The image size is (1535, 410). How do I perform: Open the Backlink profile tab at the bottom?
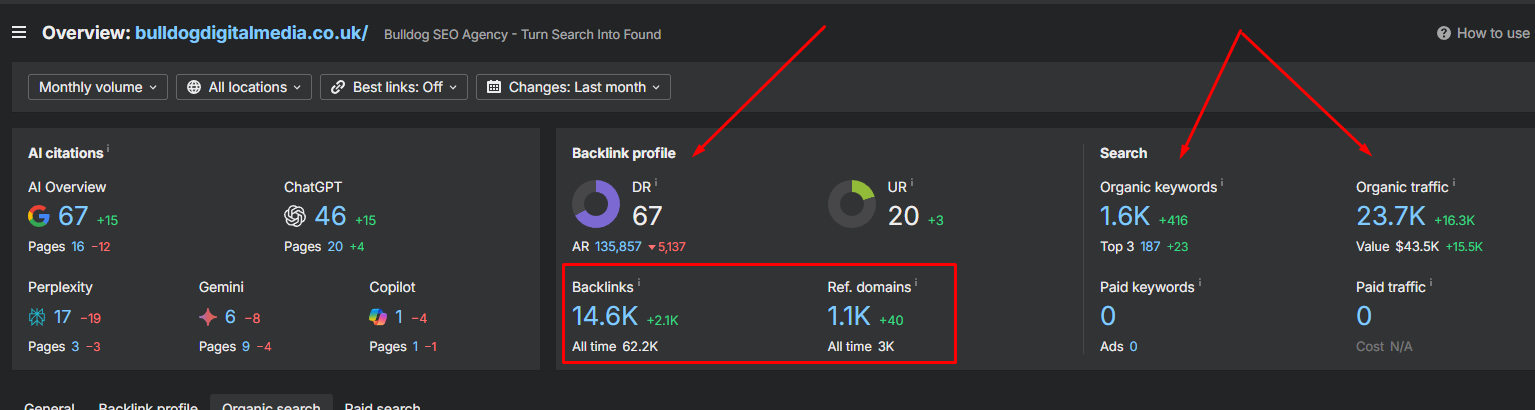[148, 405]
